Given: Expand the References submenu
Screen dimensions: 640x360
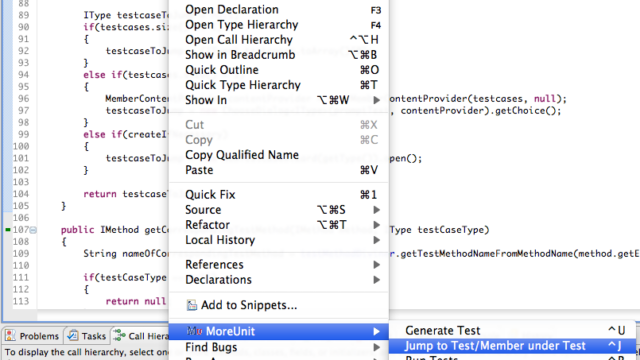Looking at the screenshot, I should (x=279, y=264).
